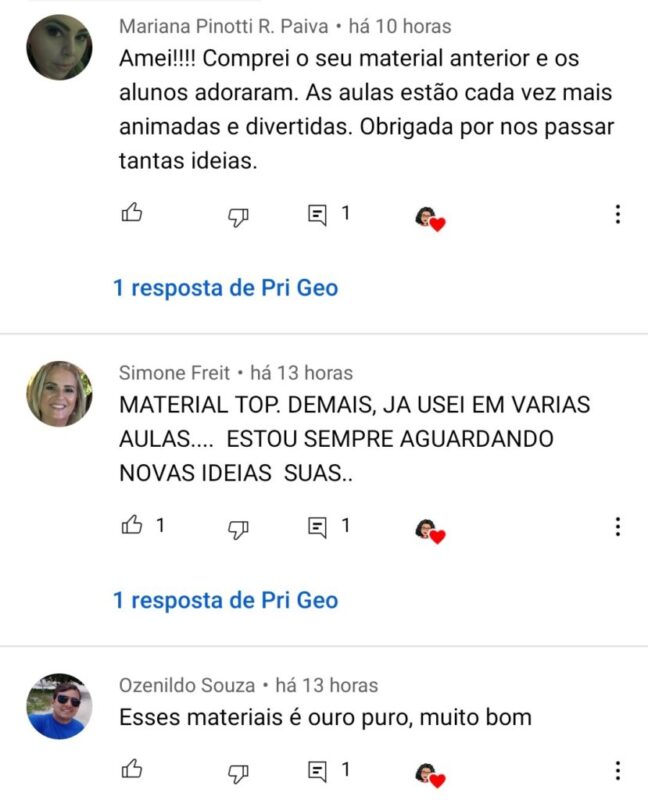Like Ozenildo Souza's comment

click(132, 768)
